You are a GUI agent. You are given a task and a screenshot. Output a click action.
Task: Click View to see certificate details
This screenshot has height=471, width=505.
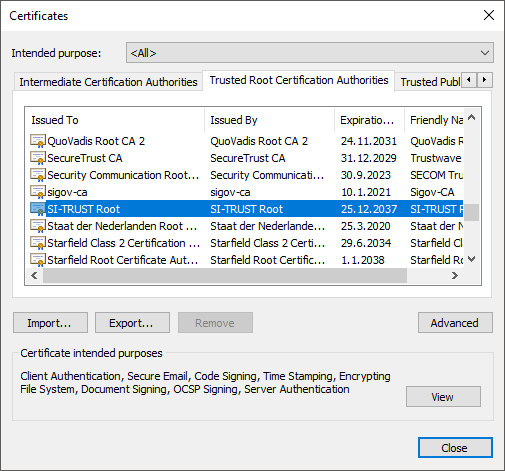tap(443, 397)
